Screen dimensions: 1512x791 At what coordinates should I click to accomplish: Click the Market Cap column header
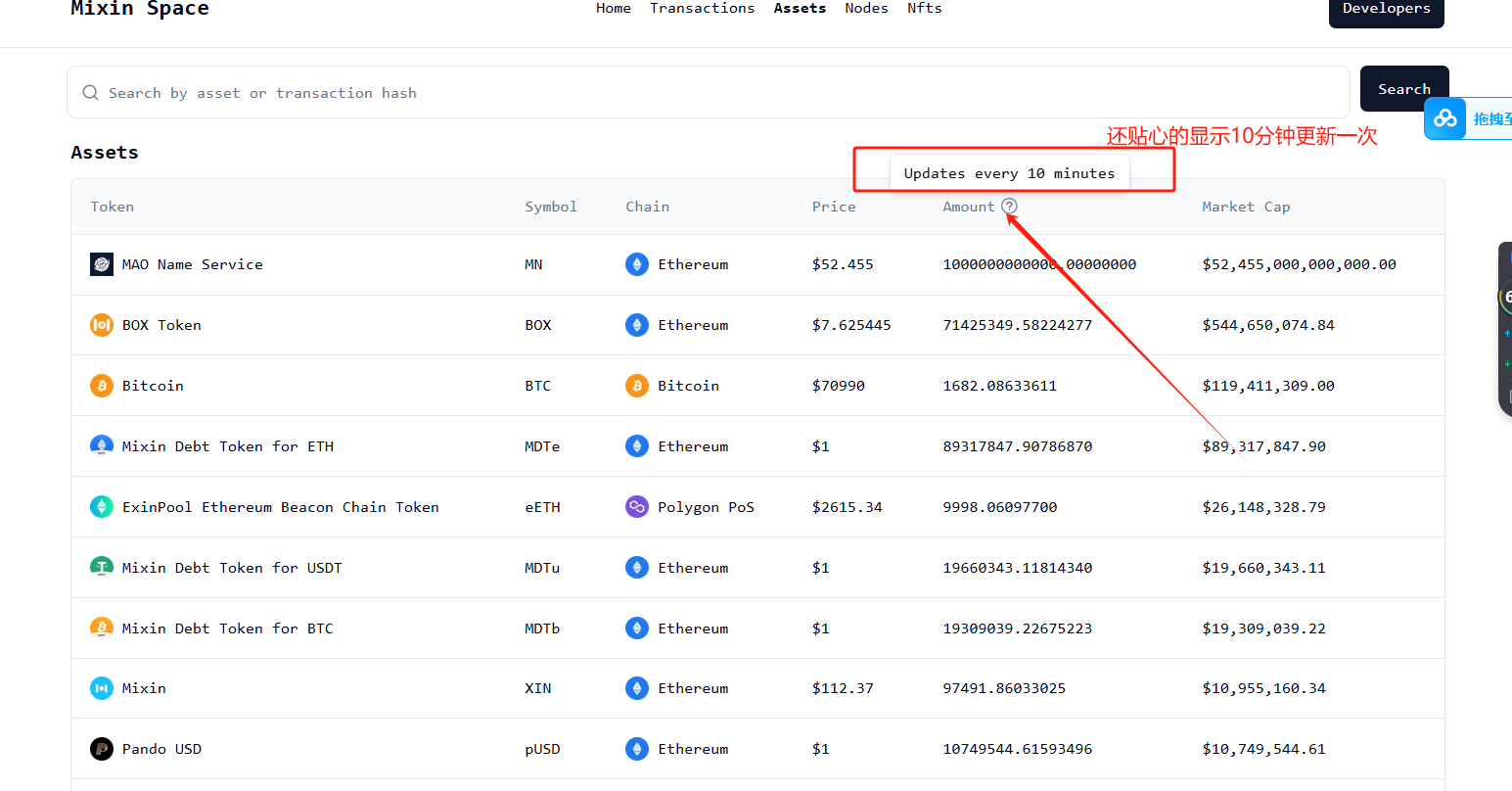(x=1246, y=207)
